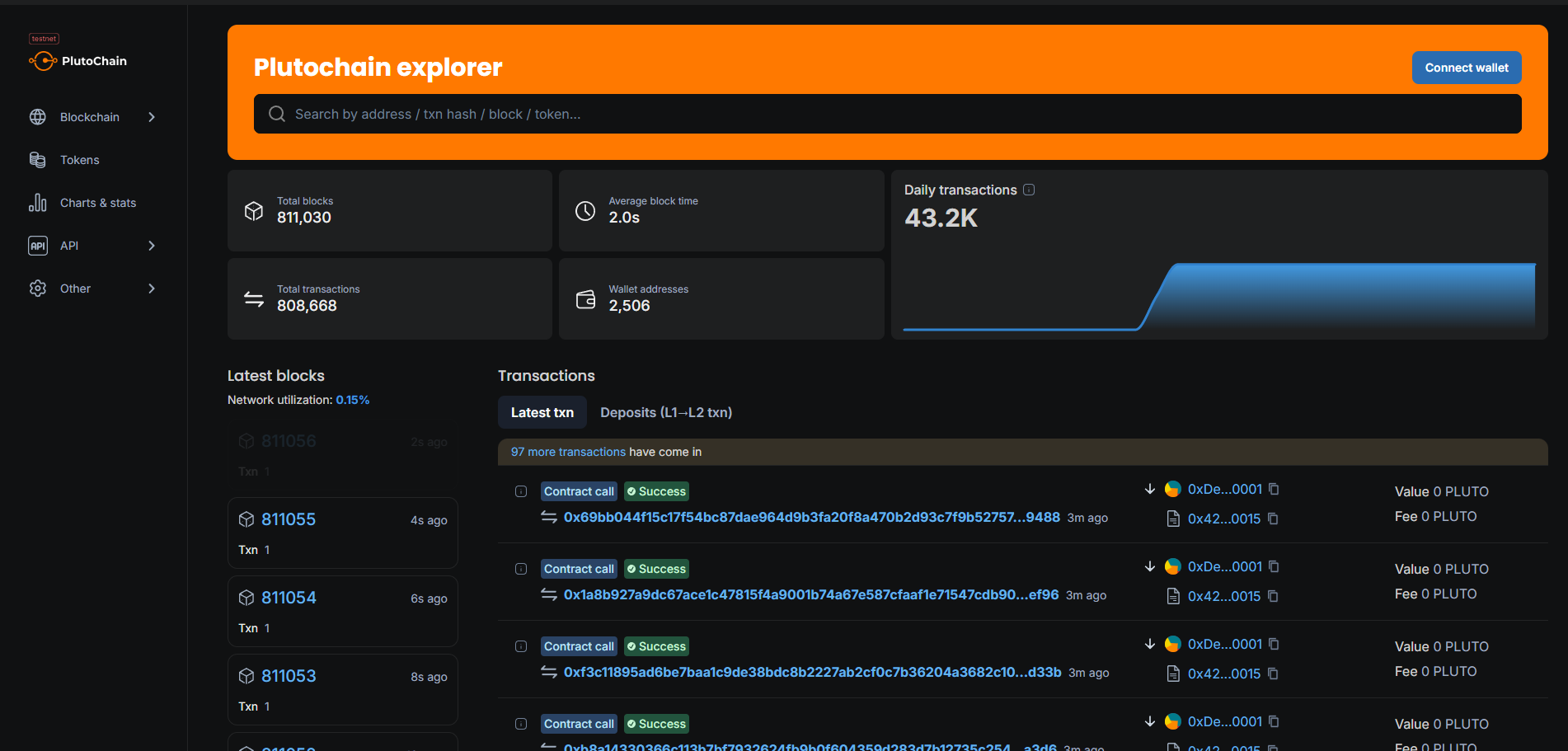Select the Blockchain globe icon in sidebar
Image resolution: width=1568 pixels, height=751 pixels.
(38, 116)
